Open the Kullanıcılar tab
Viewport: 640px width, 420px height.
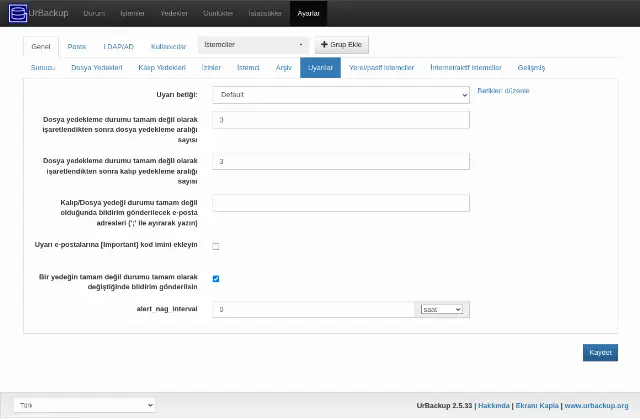pos(169,47)
